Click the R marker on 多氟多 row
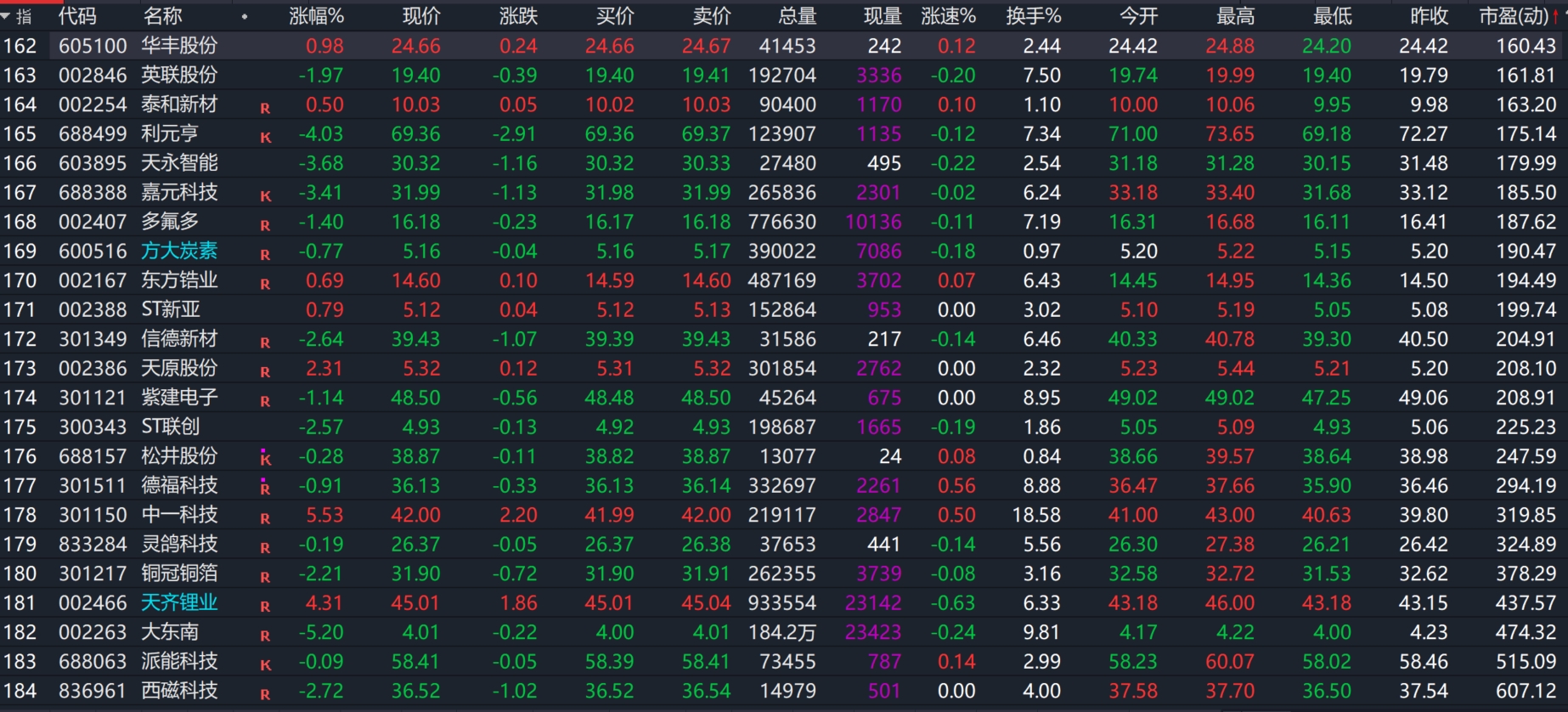The height and width of the screenshot is (712, 1568). pos(265,225)
